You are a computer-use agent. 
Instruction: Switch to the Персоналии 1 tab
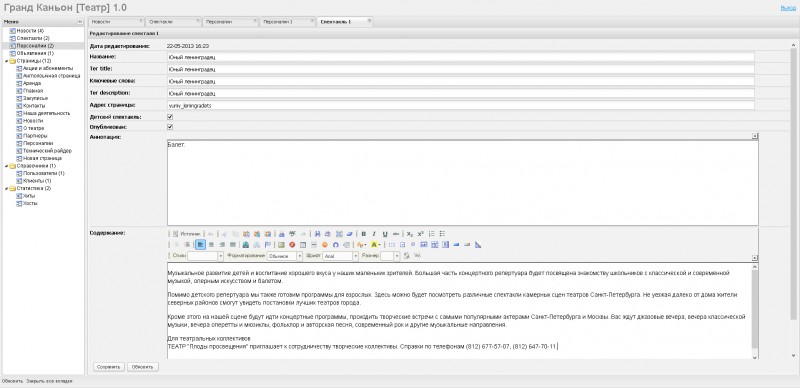(x=288, y=21)
